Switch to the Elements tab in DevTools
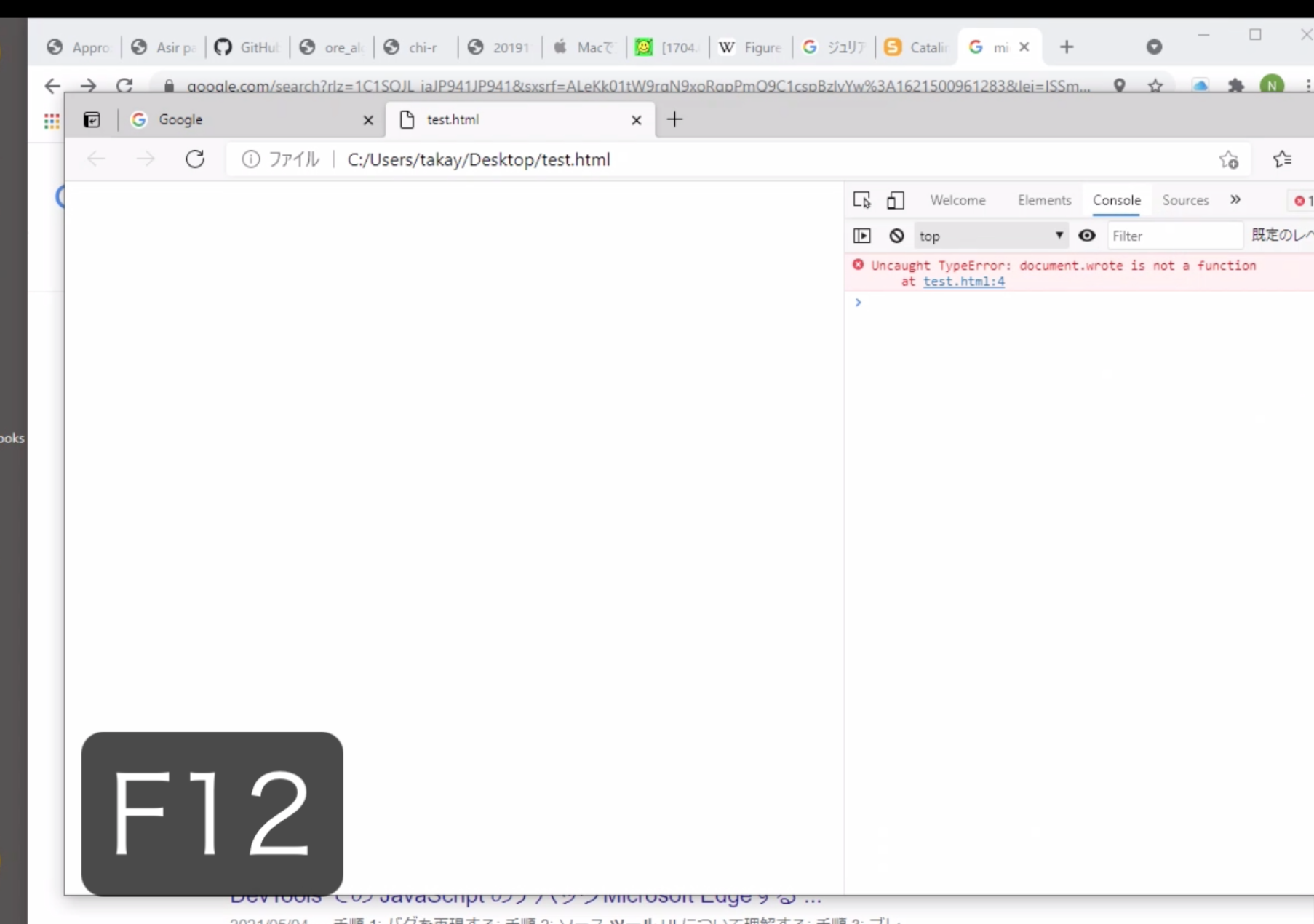The height and width of the screenshot is (924, 1314). [1044, 200]
